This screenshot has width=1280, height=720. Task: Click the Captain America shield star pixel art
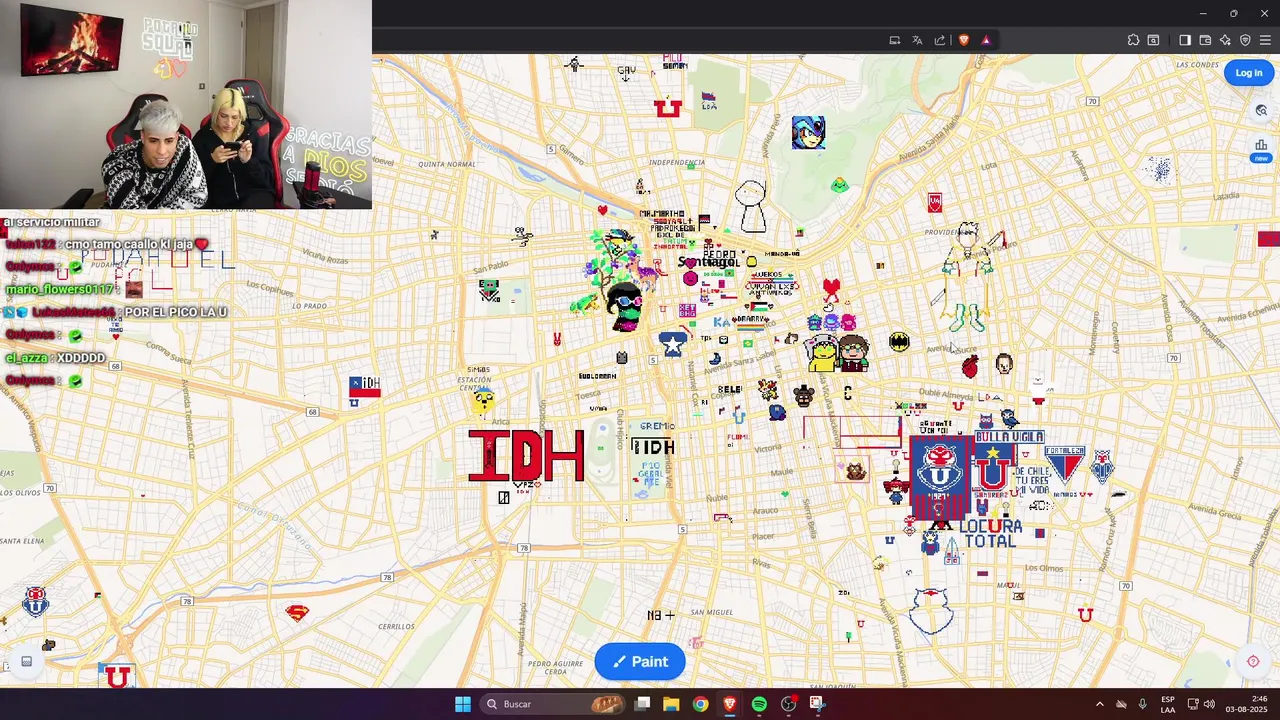pos(672,344)
